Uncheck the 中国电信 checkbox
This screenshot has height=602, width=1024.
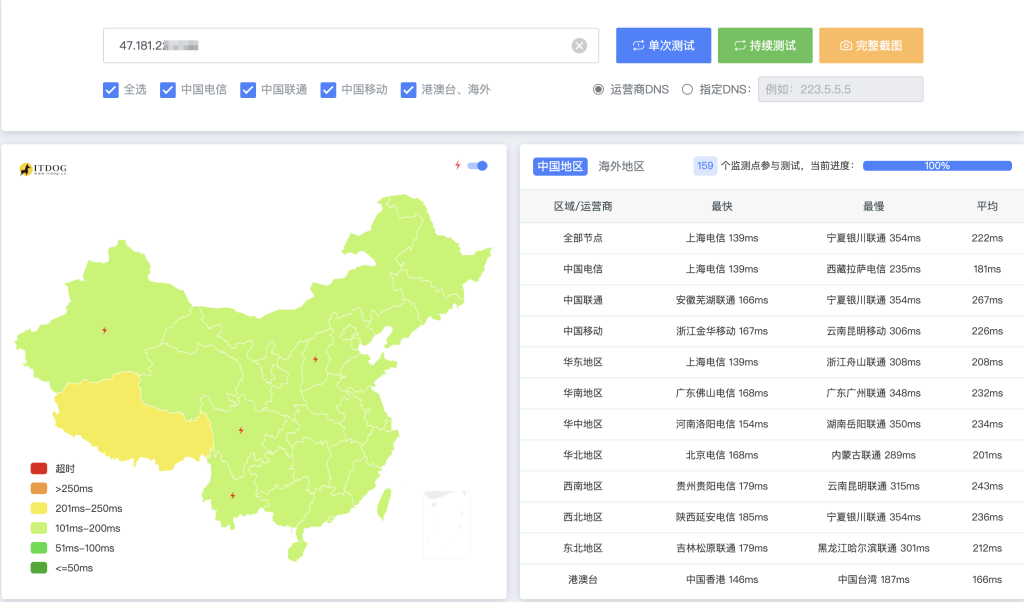click(x=168, y=90)
